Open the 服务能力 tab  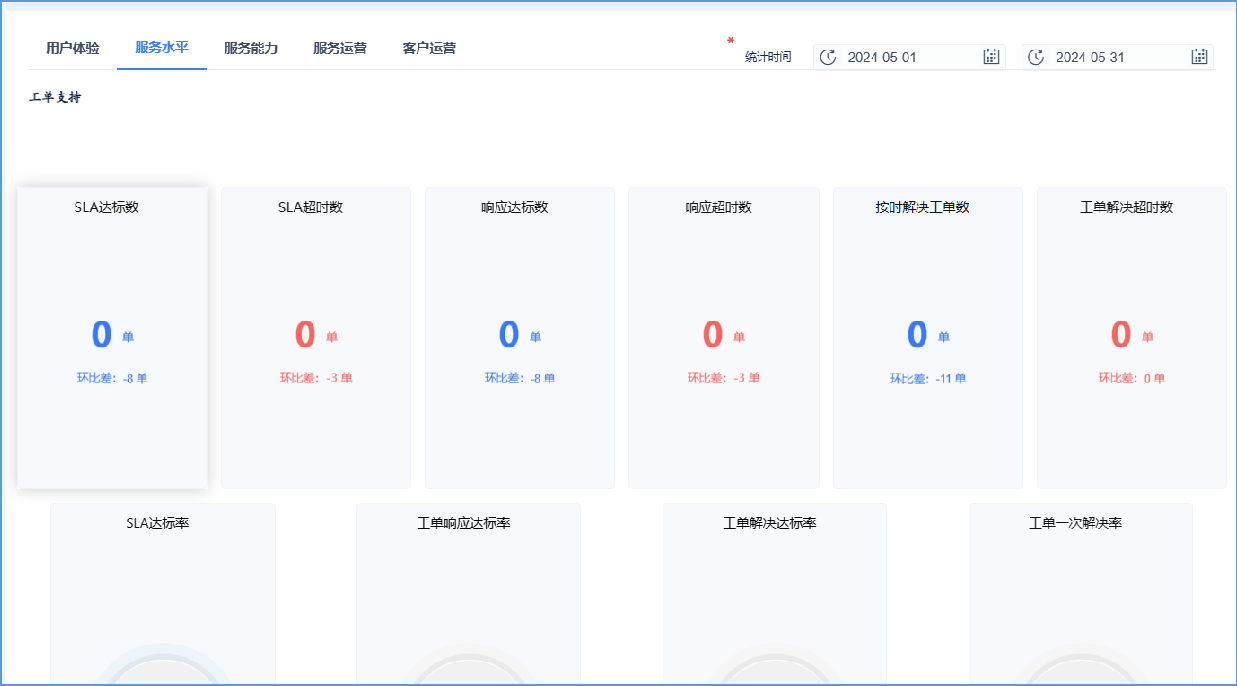point(251,48)
